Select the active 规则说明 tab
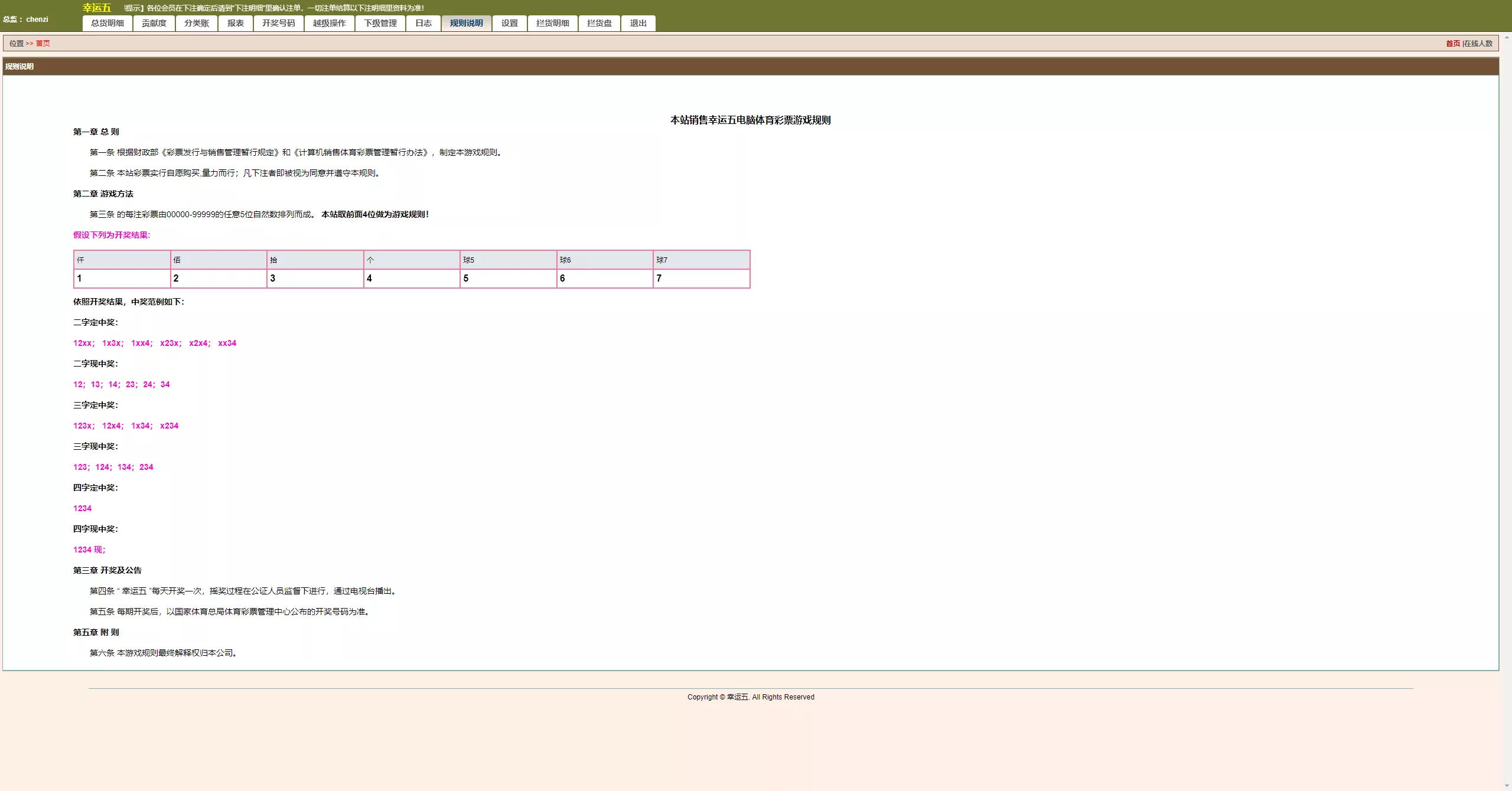The image size is (1512, 791). [x=467, y=23]
